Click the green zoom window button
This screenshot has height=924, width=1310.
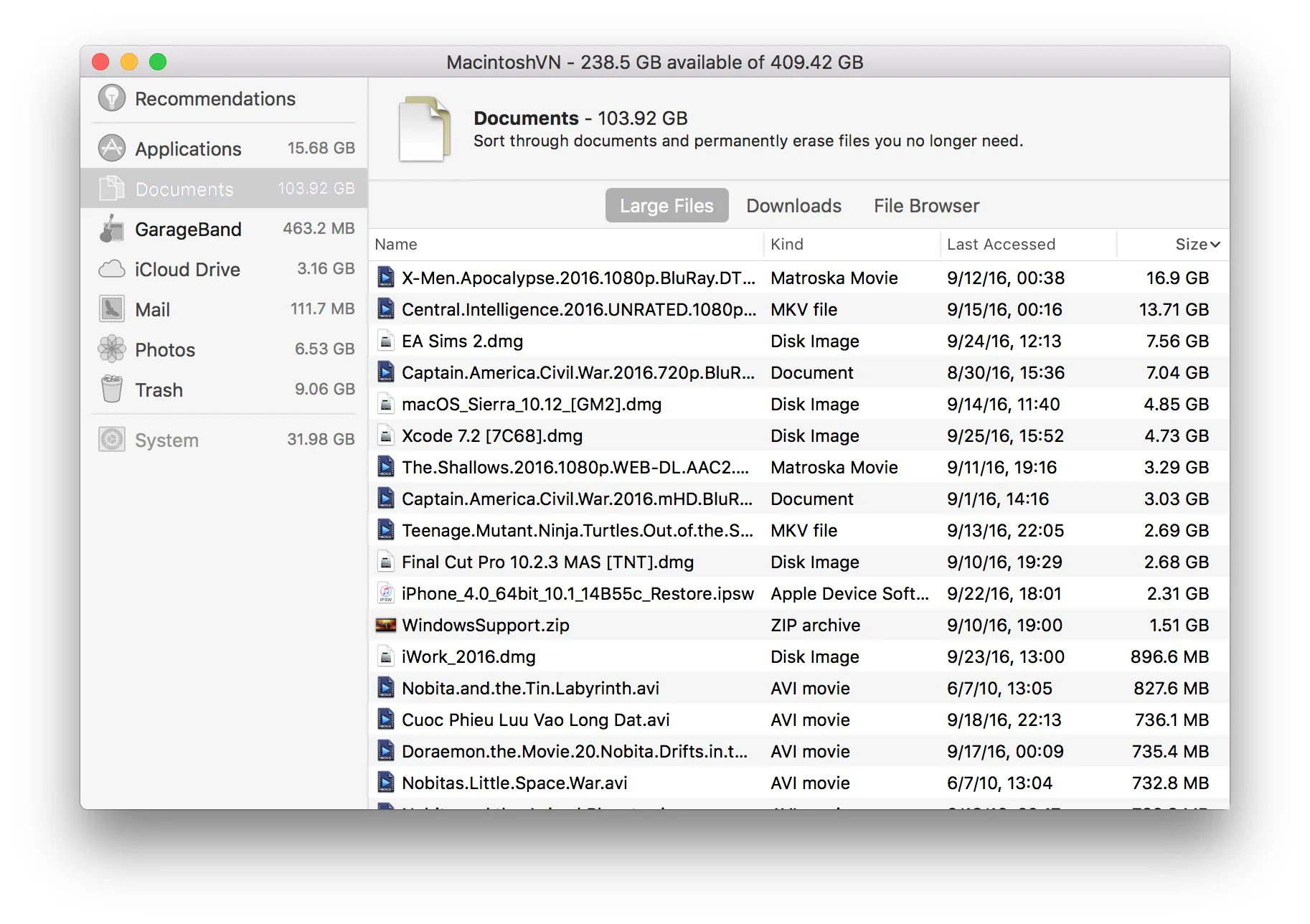tap(158, 62)
